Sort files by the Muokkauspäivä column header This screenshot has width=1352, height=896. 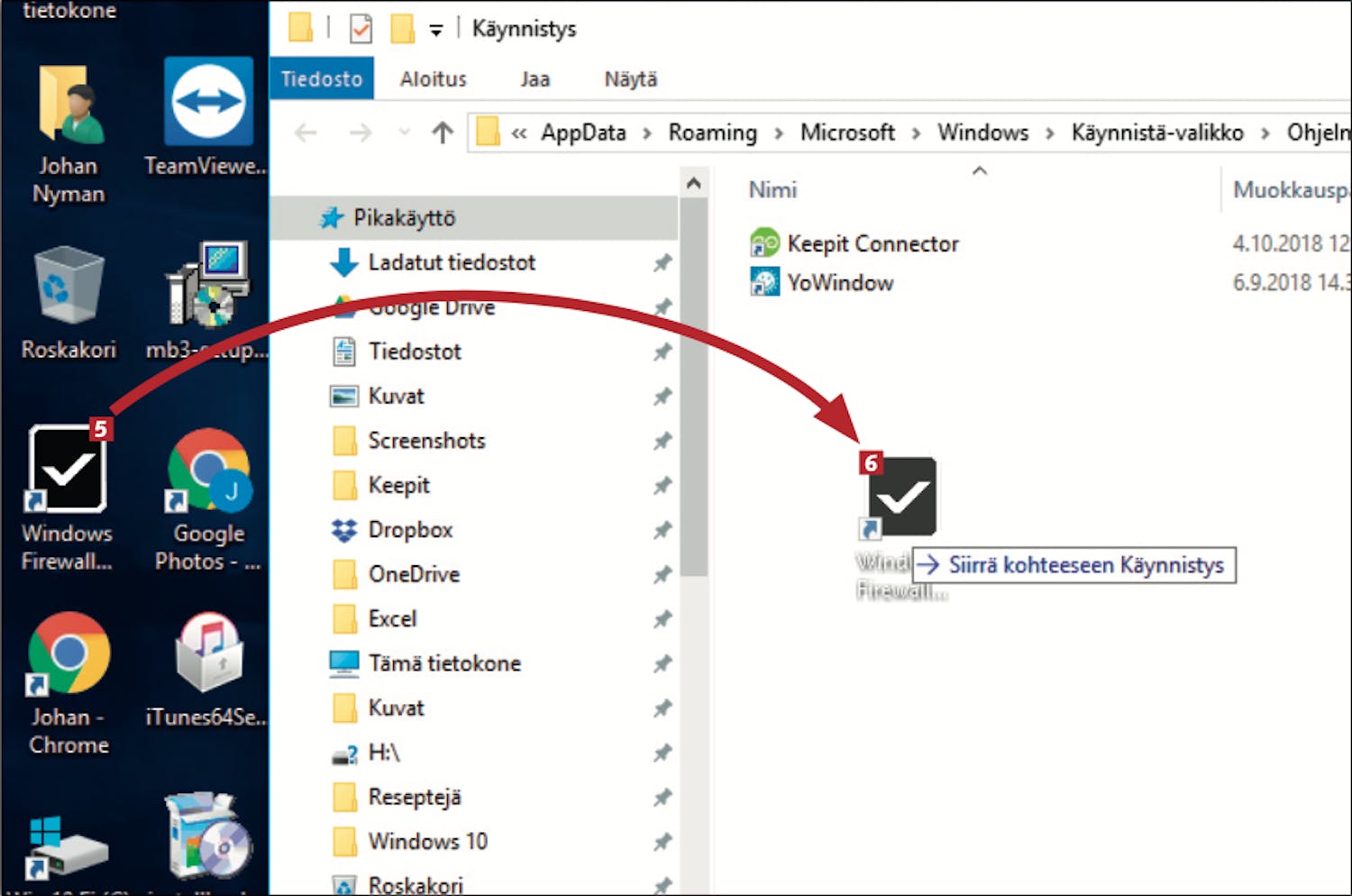coord(1291,190)
